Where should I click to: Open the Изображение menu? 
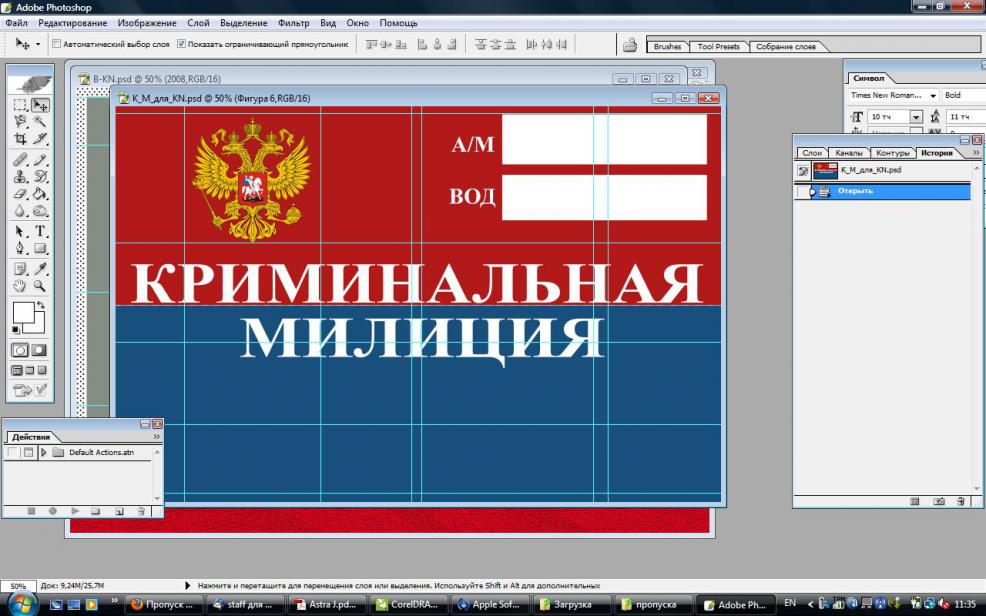[x=147, y=23]
